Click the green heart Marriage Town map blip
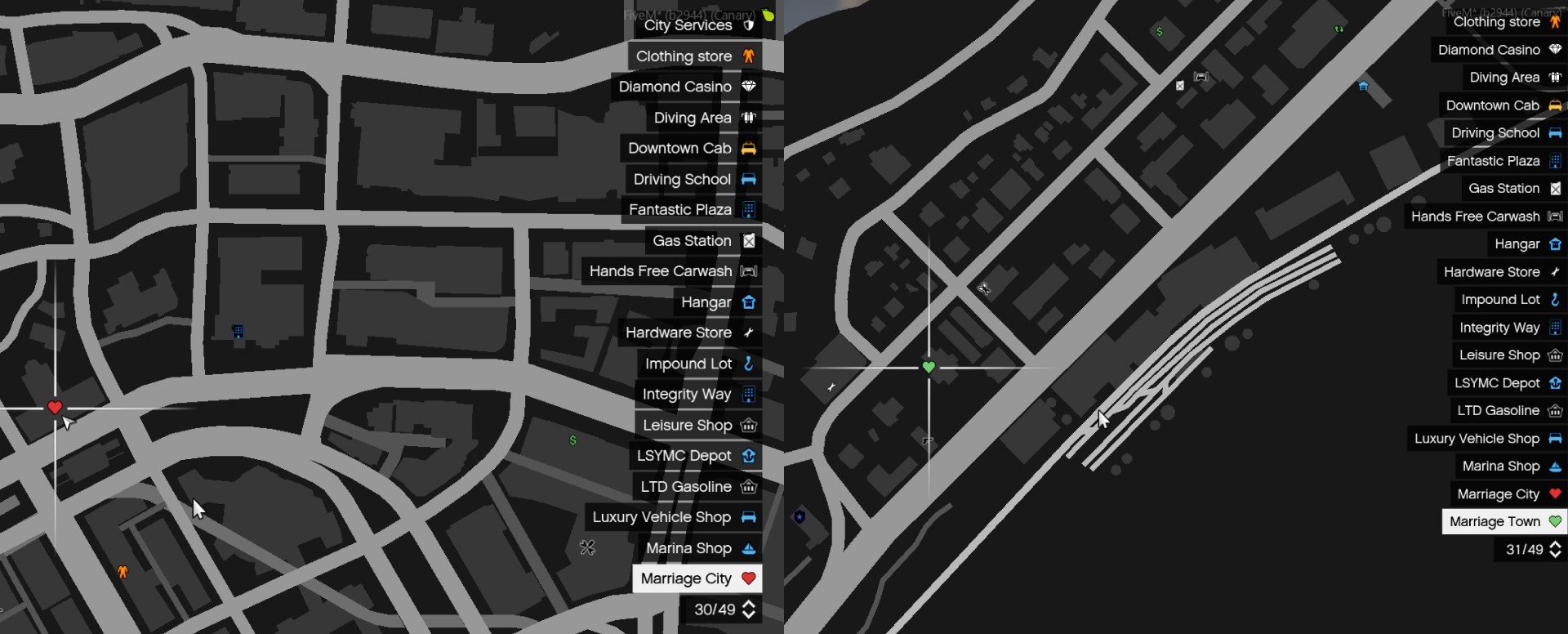The height and width of the screenshot is (634, 1568). tap(929, 367)
